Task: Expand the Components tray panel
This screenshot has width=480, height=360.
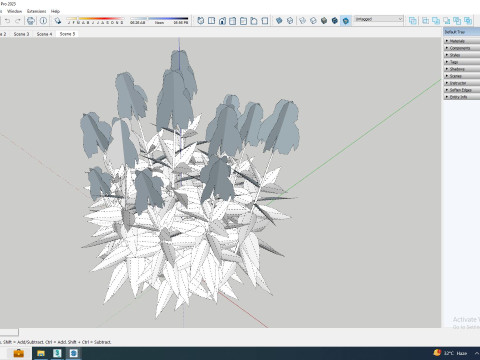Action: click(462, 48)
